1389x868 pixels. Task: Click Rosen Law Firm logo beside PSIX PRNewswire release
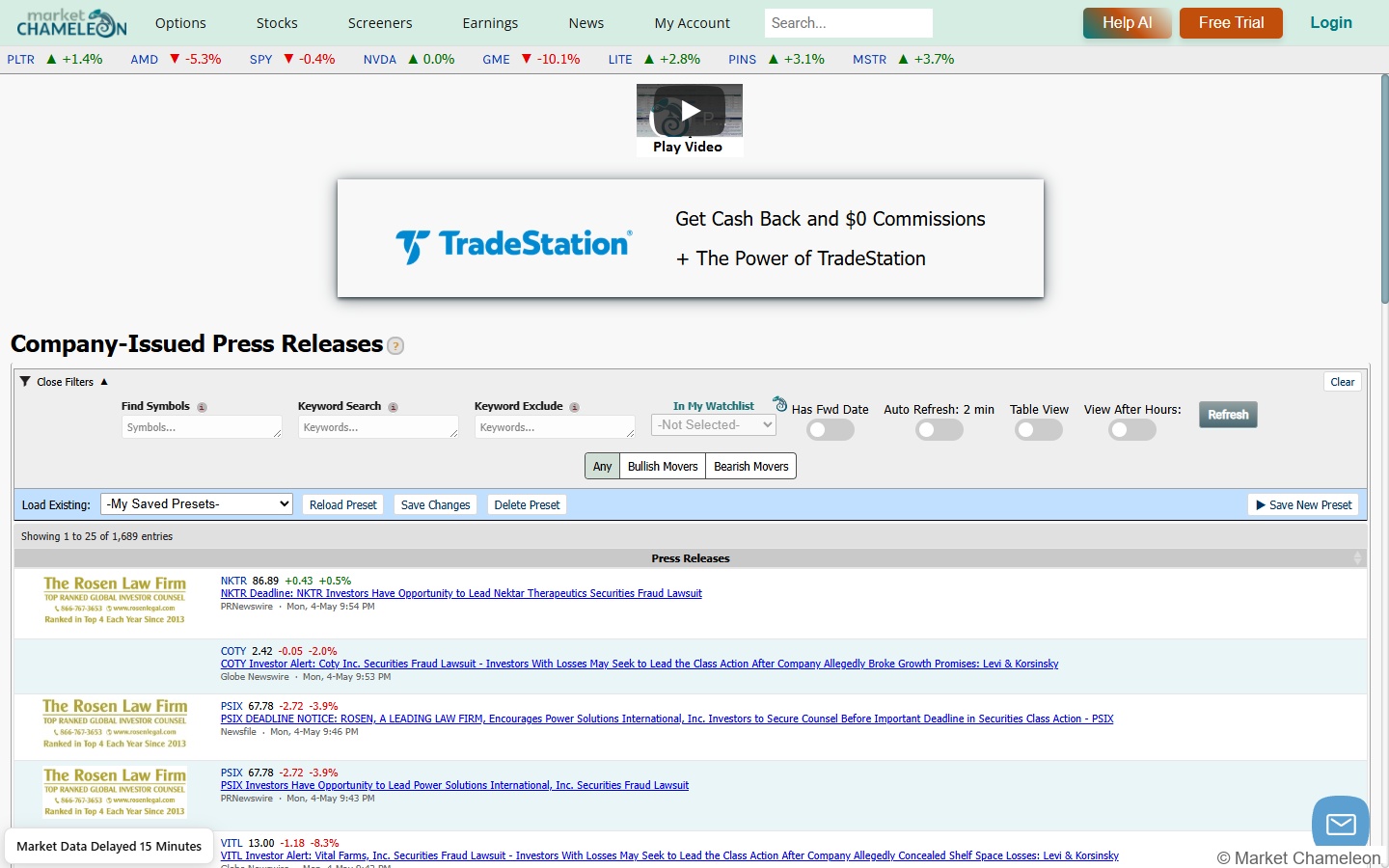115,792
